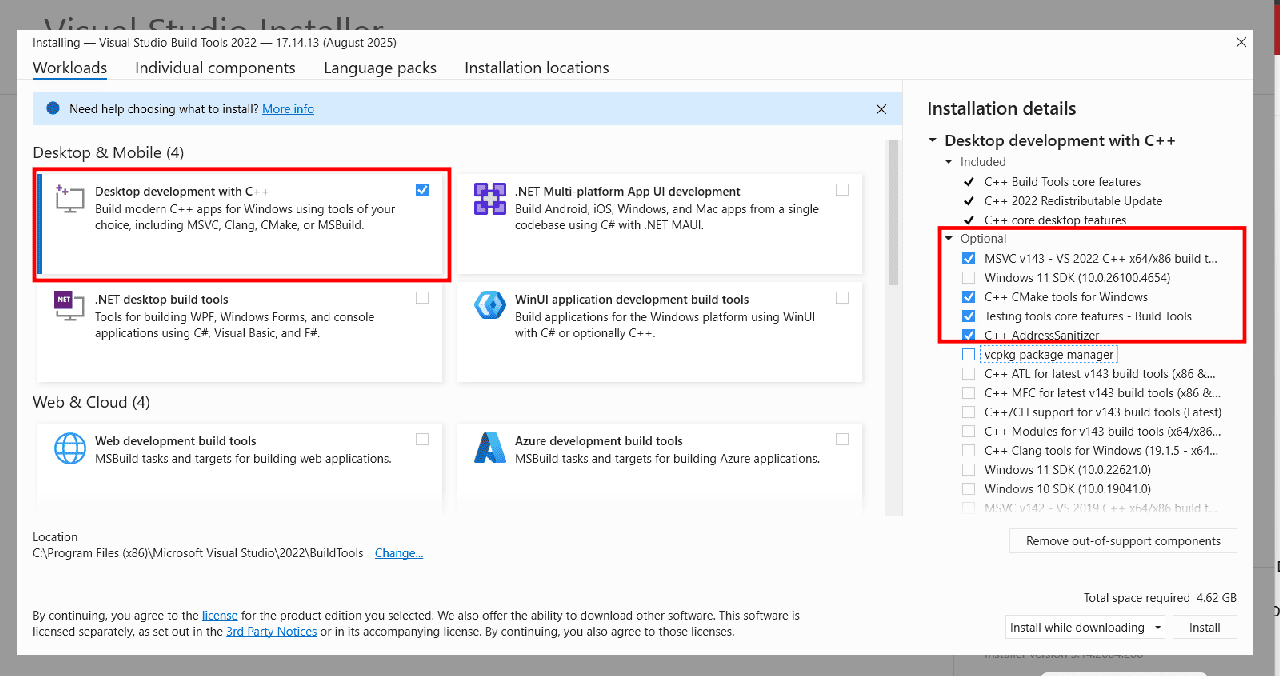This screenshot has width=1280, height=676.
Task: Open the license link
Action: (x=219, y=616)
